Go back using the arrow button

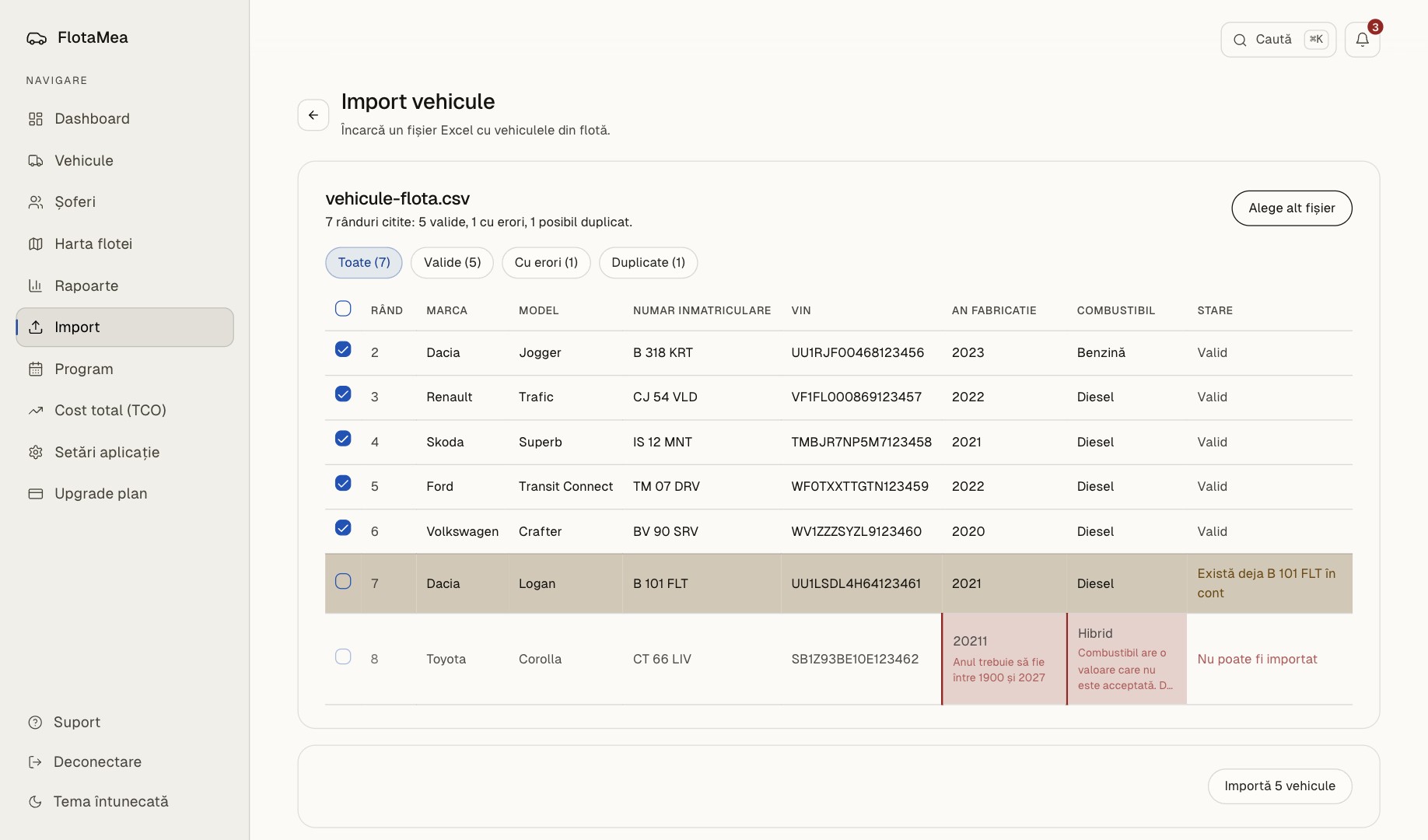[313, 115]
